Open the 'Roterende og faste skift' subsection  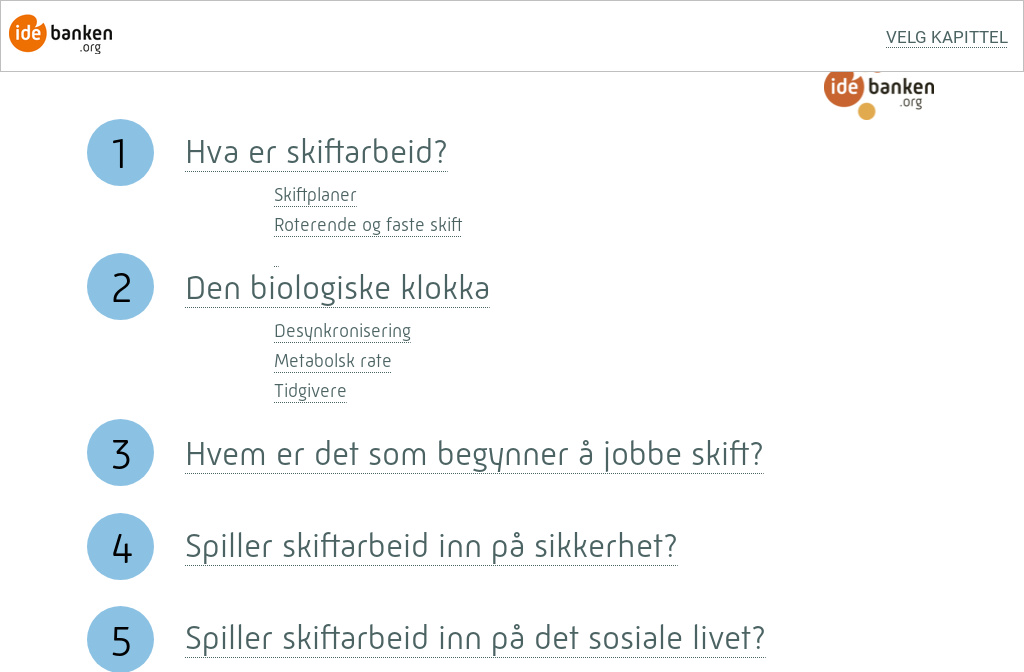[x=368, y=225]
